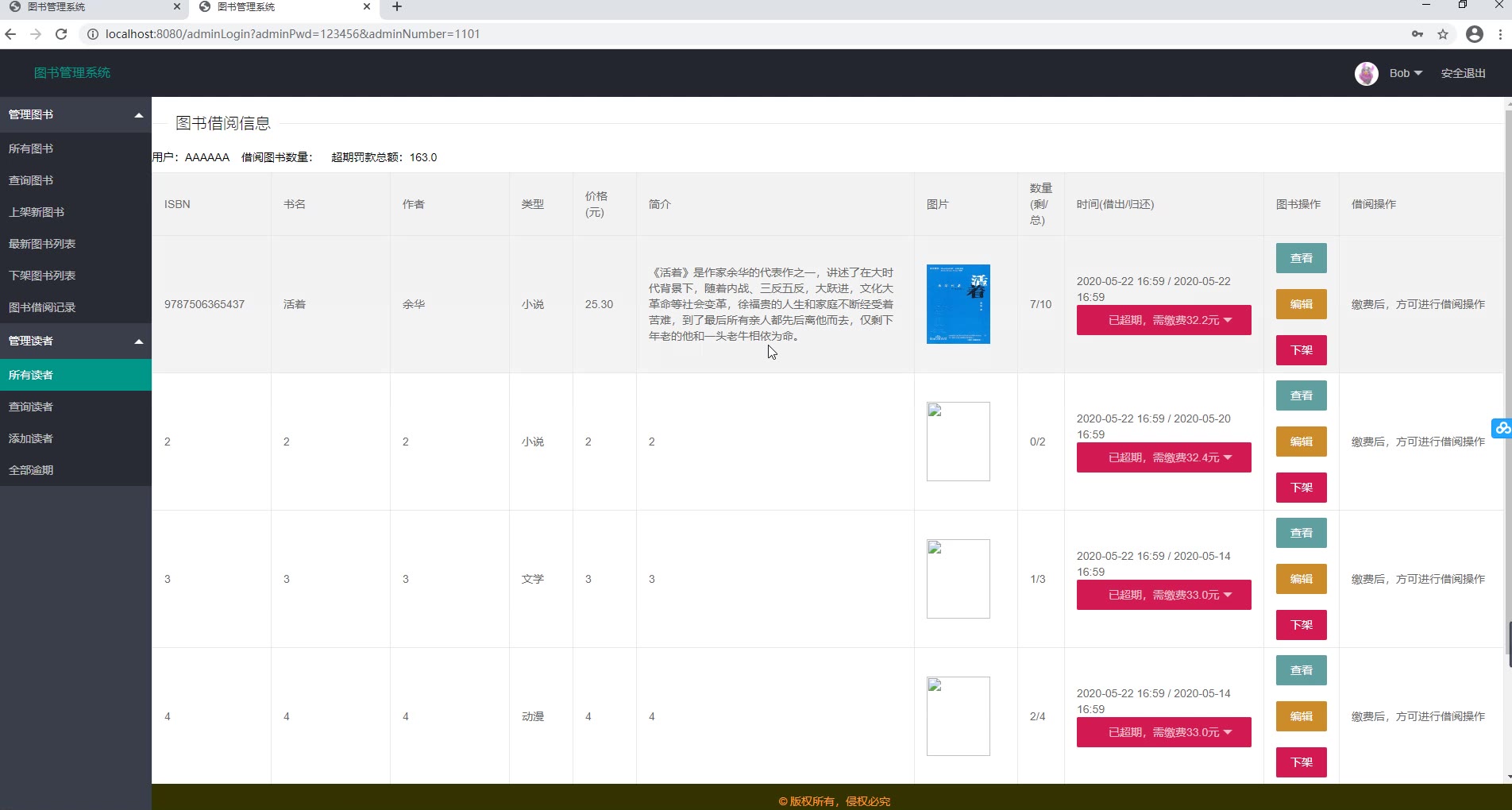The height and width of the screenshot is (810, 1512).
Task: Click 安全退出 to log out
Action: pyautogui.click(x=1464, y=73)
